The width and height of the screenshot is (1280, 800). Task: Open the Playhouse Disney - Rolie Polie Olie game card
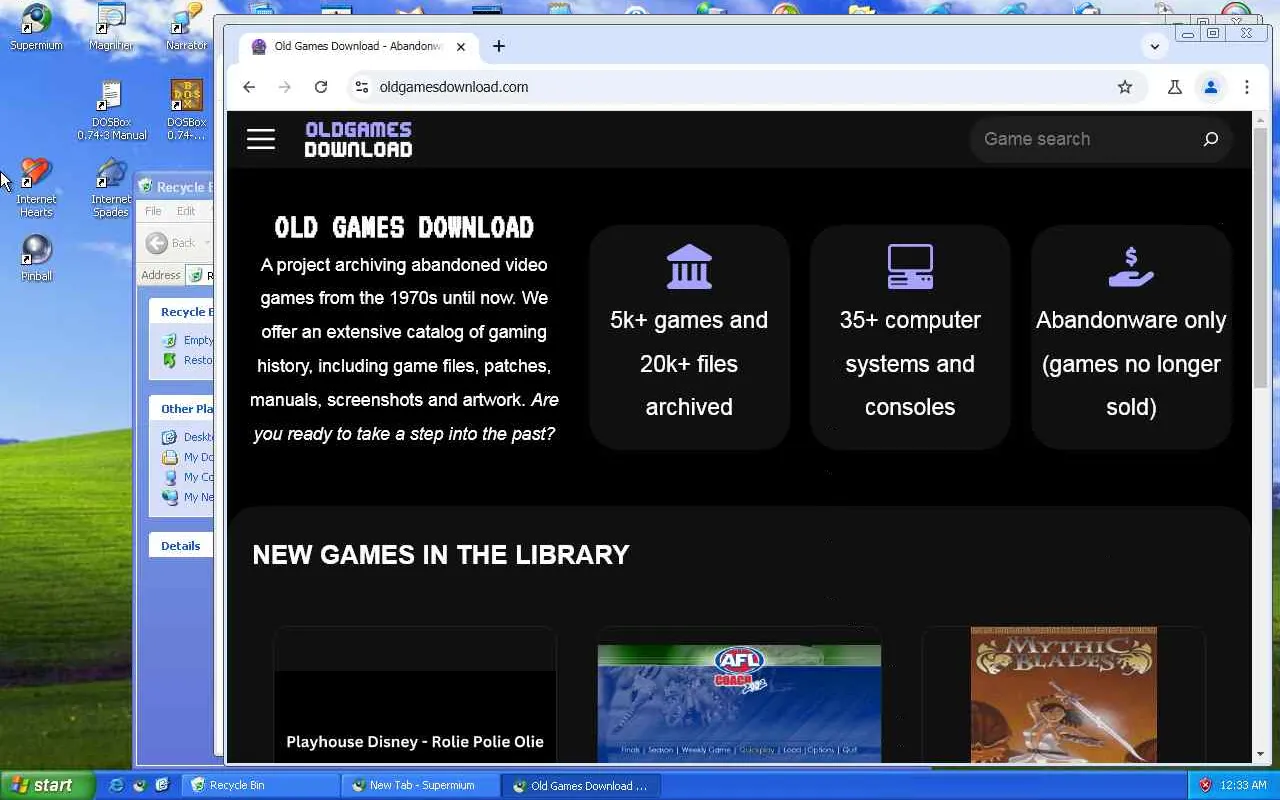(415, 695)
